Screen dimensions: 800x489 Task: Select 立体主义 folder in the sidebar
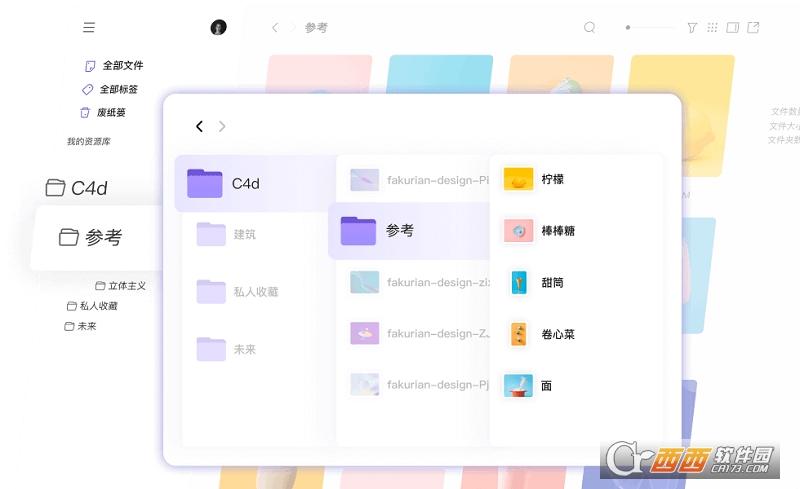coord(121,286)
